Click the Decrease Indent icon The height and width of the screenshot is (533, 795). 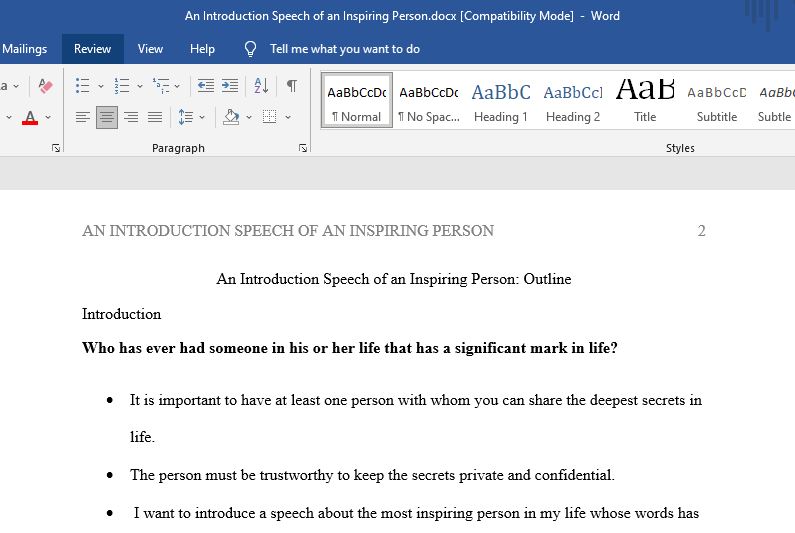[205, 86]
